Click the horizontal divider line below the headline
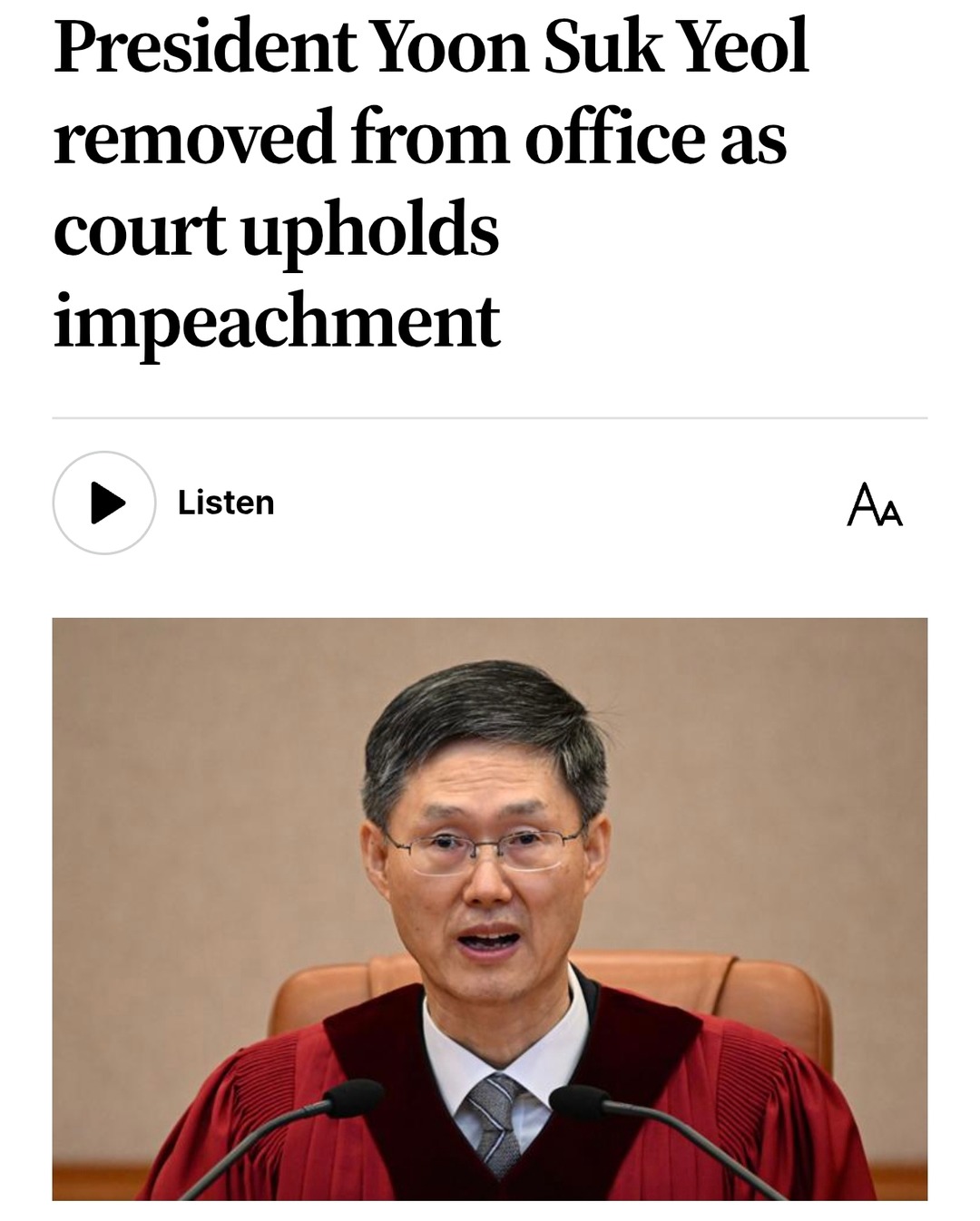The height and width of the screenshot is (1221, 980). pyautogui.click(x=490, y=418)
